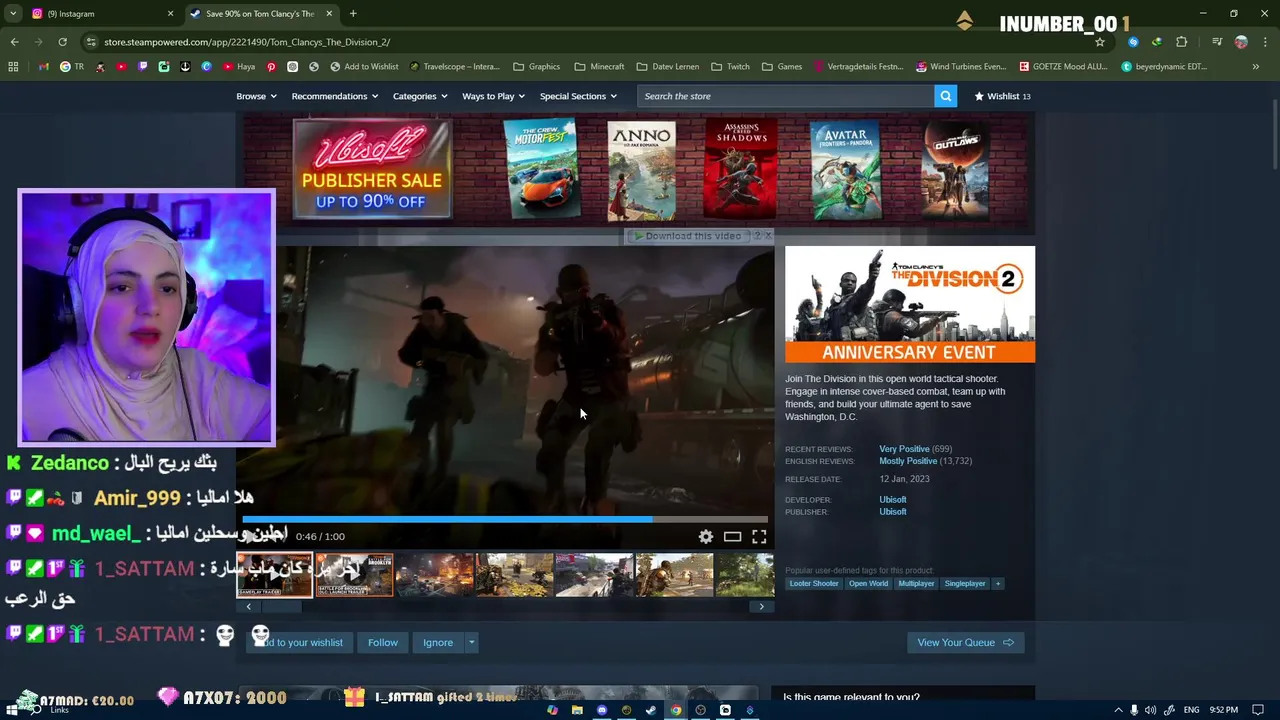Toggle theater mode in the trailer player
Image resolution: width=1280 pixels, height=720 pixels.
(732, 537)
